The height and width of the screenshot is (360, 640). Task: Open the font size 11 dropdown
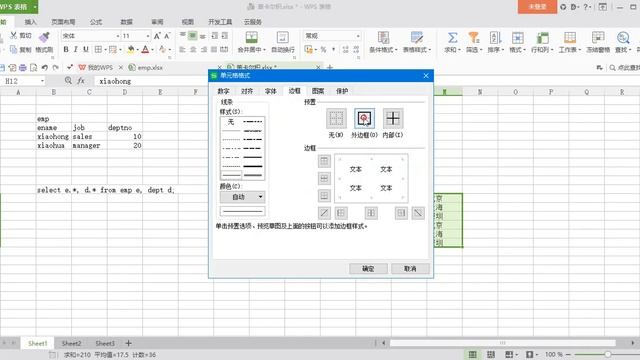click(148, 36)
